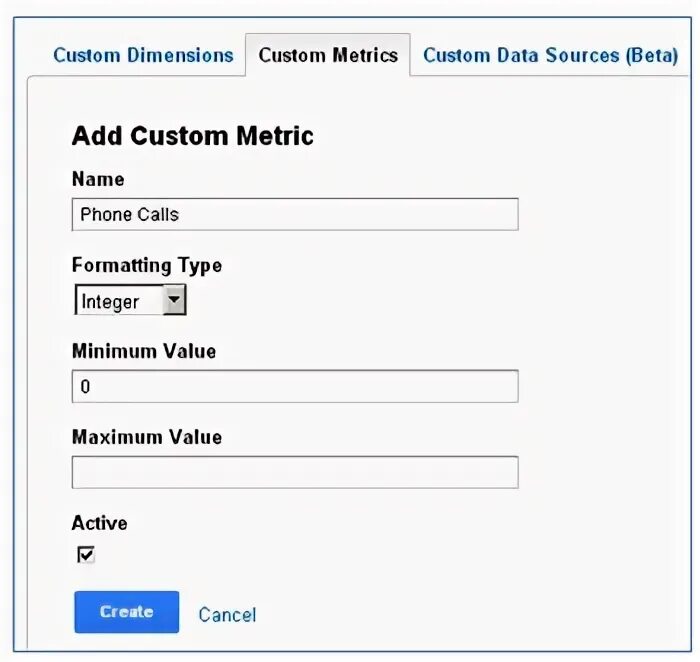This screenshot has width=700, height=662.
Task: Click the dropdown arrow beside Integer
Action: [x=174, y=300]
